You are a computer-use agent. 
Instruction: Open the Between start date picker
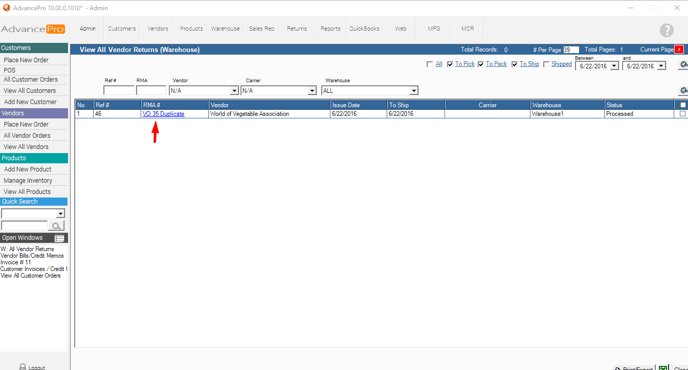click(x=614, y=66)
